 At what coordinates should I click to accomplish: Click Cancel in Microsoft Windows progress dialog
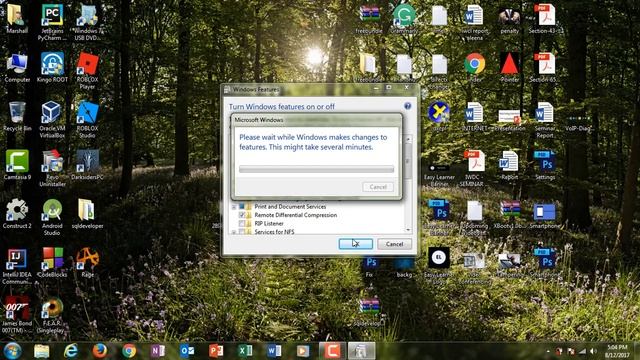(x=378, y=187)
